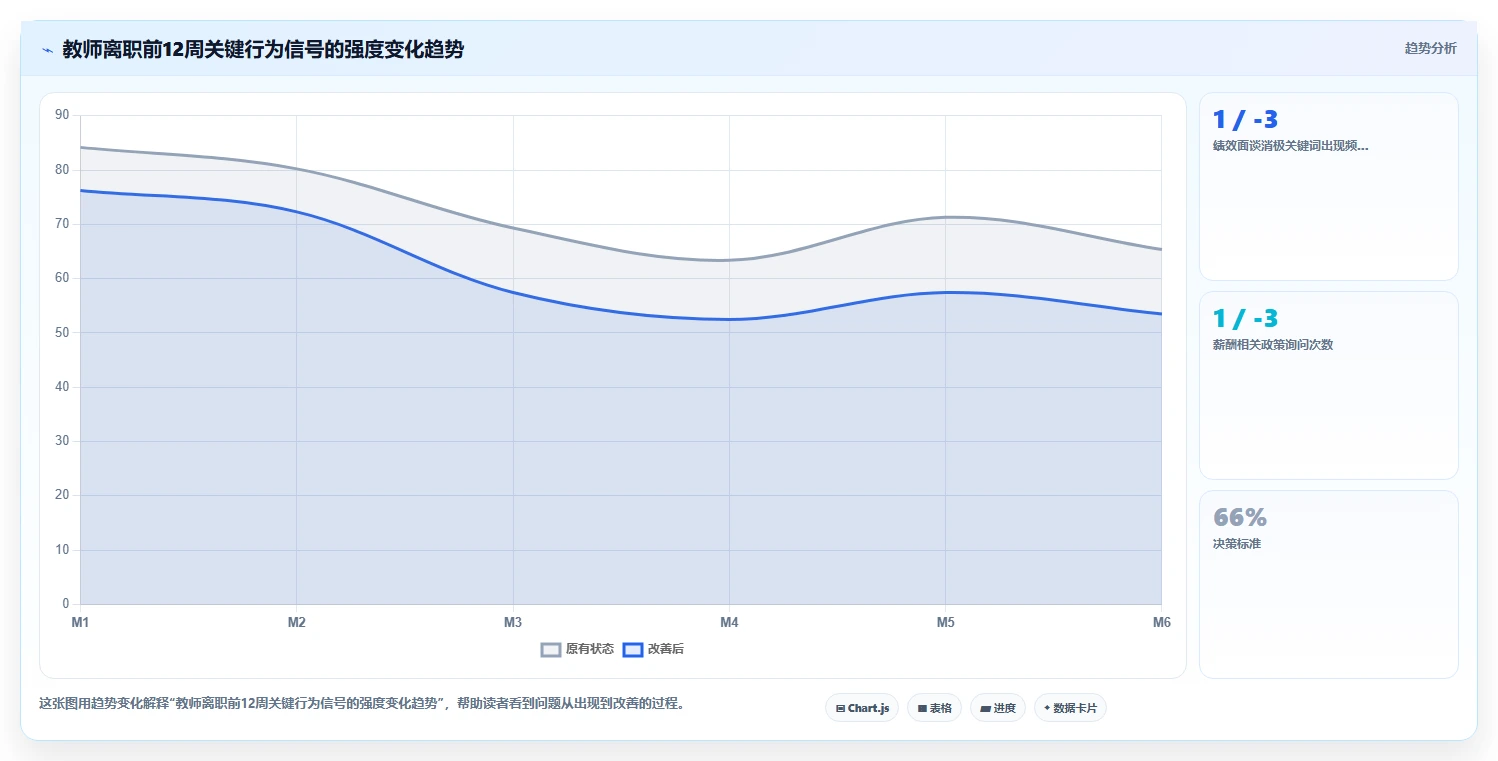The image size is (1498, 761).
Task: Select the 进度 tag pill
Action: click(x=998, y=708)
